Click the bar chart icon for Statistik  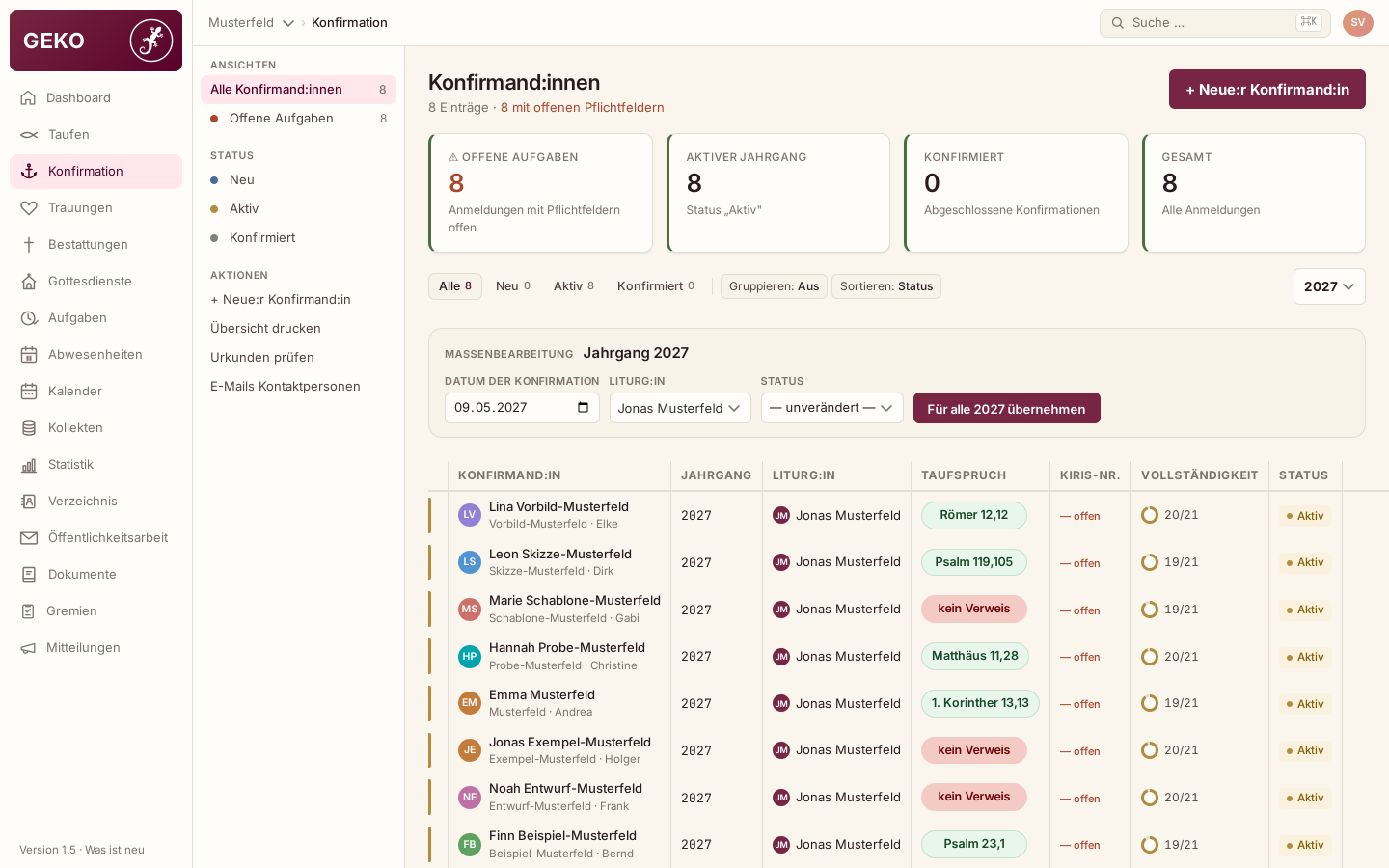[29, 465]
